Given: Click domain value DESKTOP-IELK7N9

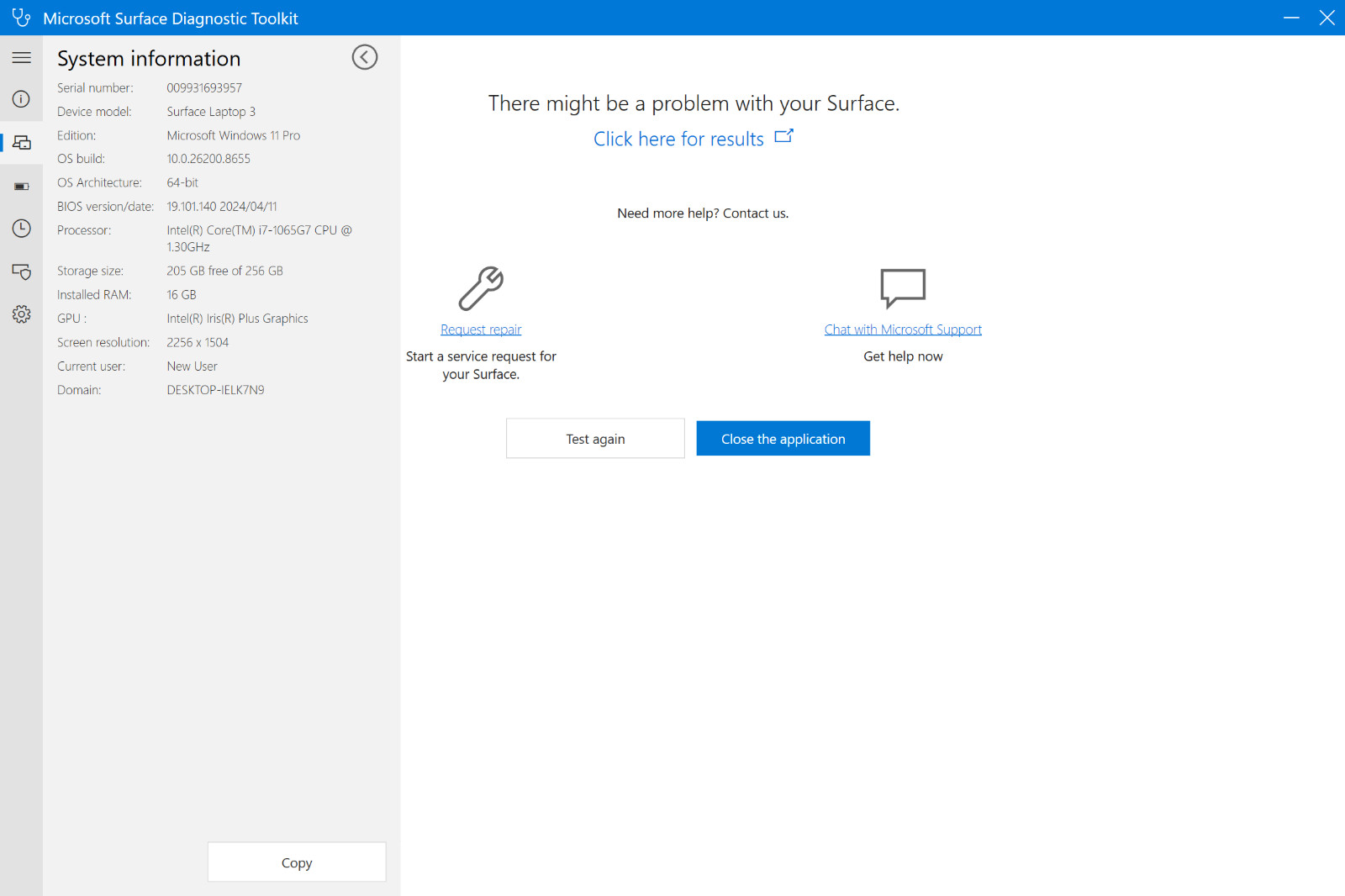Looking at the screenshot, I should [x=215, y=390].
